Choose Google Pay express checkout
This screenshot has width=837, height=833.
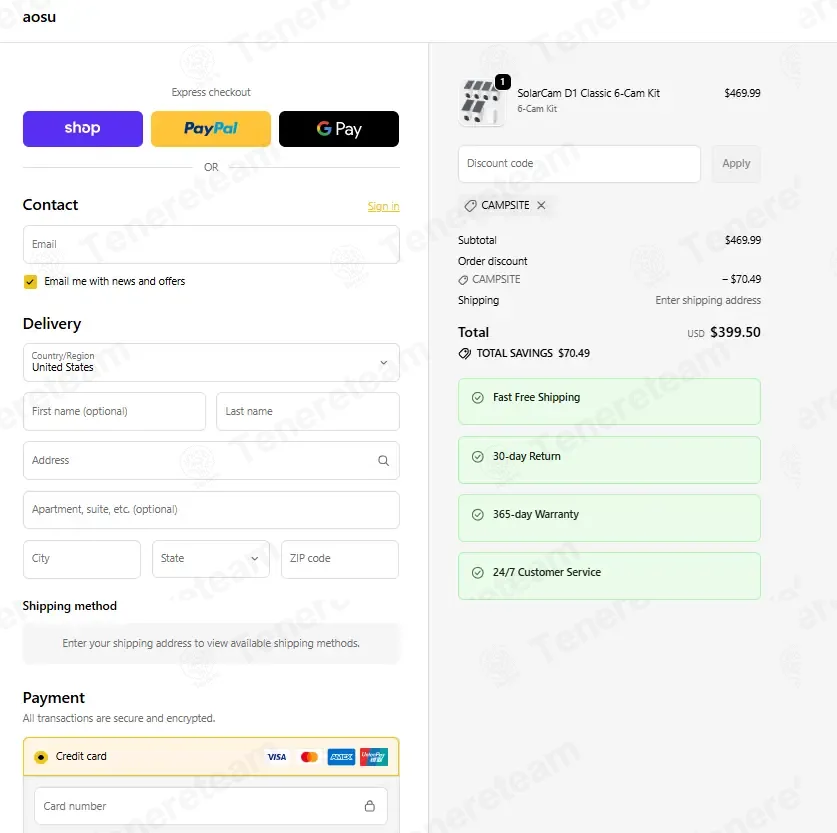pos(339,129)
